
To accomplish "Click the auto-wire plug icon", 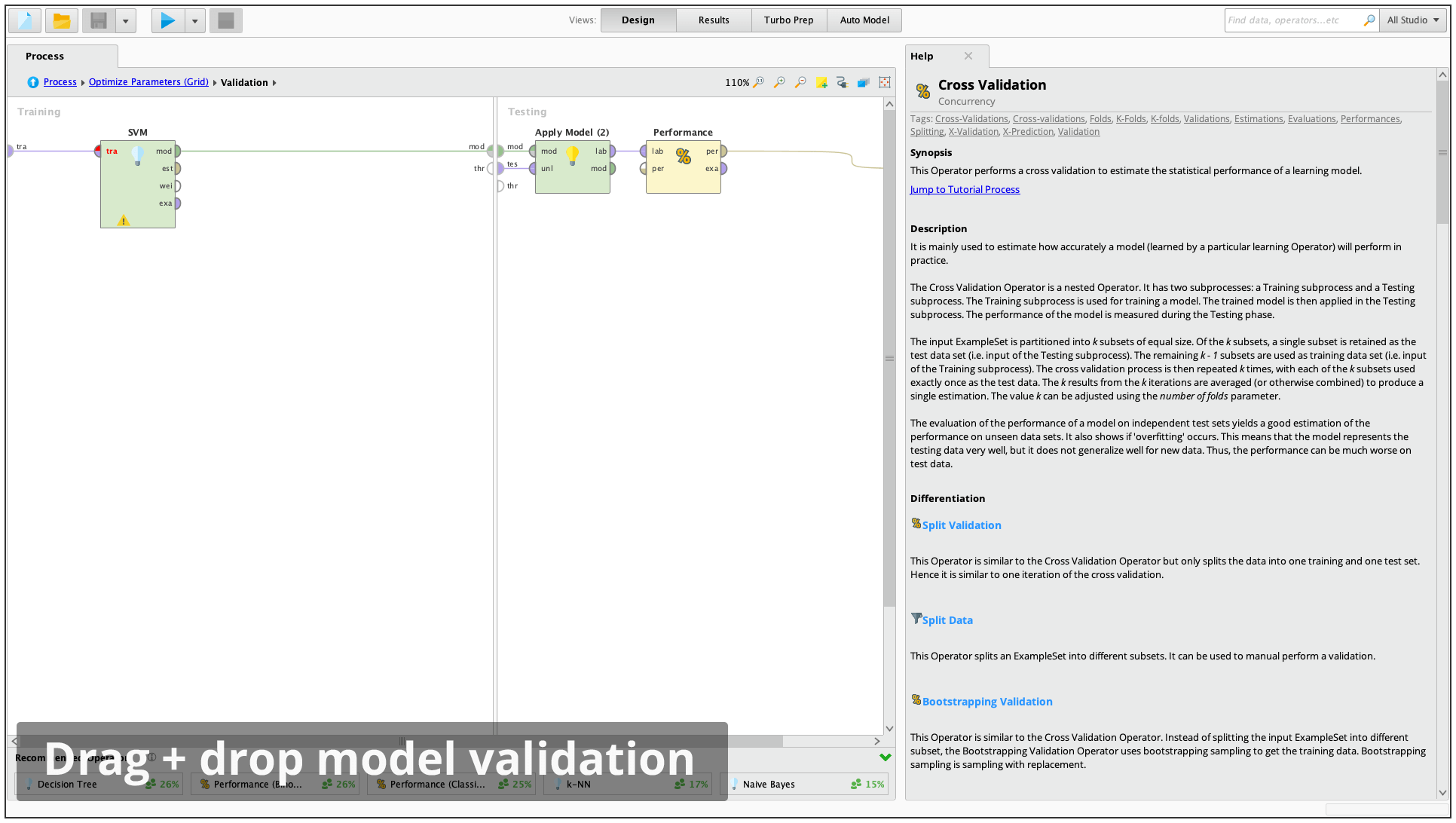I will coord(842,82).
